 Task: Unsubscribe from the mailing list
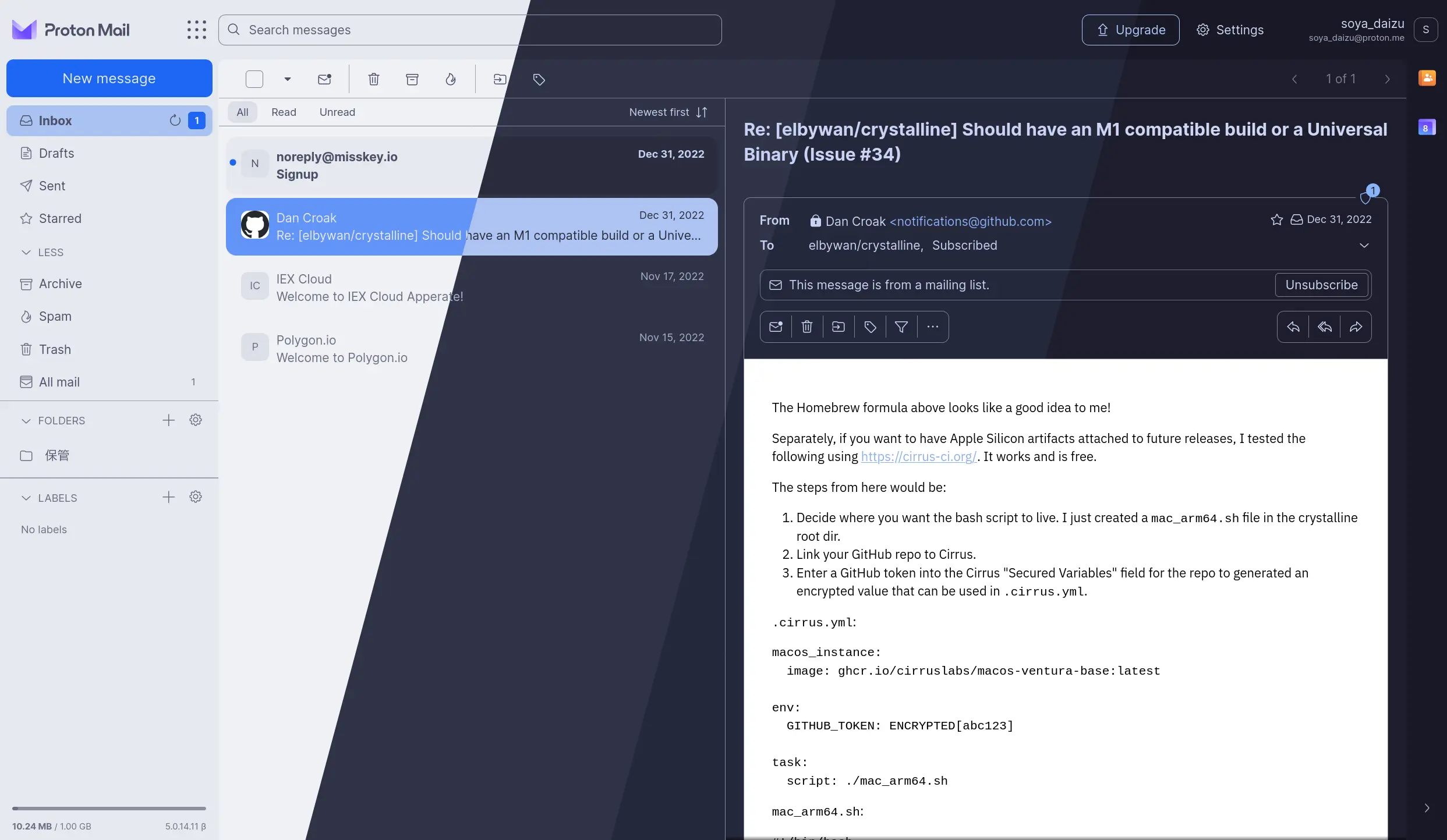pyautogui.click(x=1321, y=285)
